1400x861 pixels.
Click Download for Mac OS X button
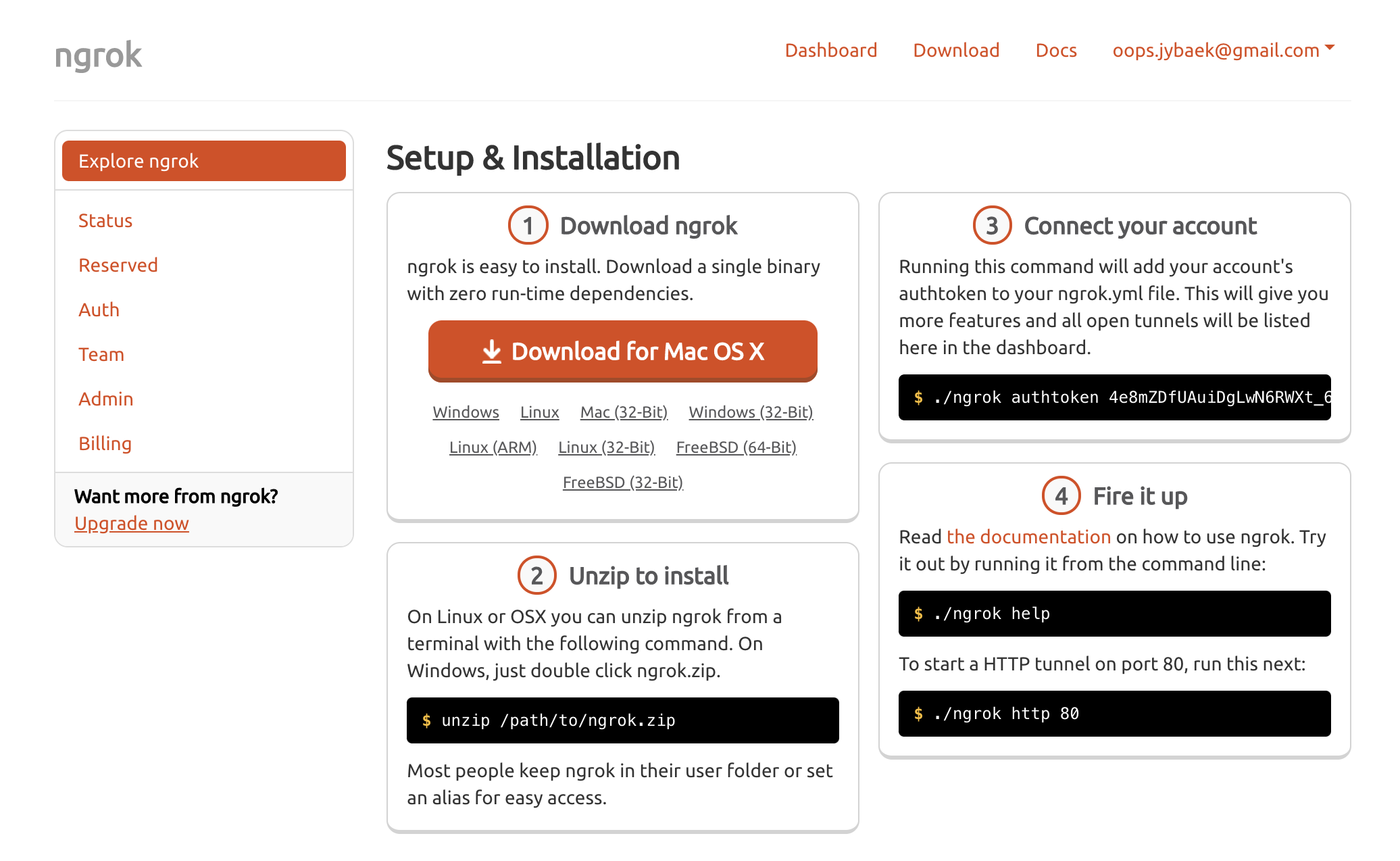623,351
